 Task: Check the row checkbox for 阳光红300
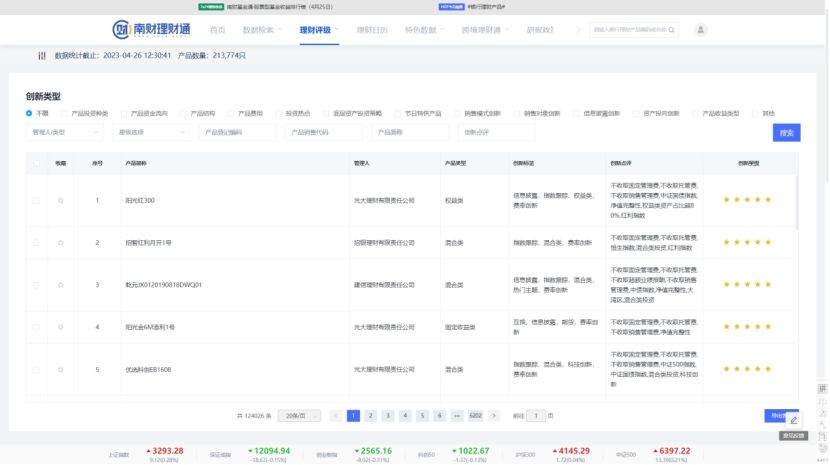click(x=36, y=200)
